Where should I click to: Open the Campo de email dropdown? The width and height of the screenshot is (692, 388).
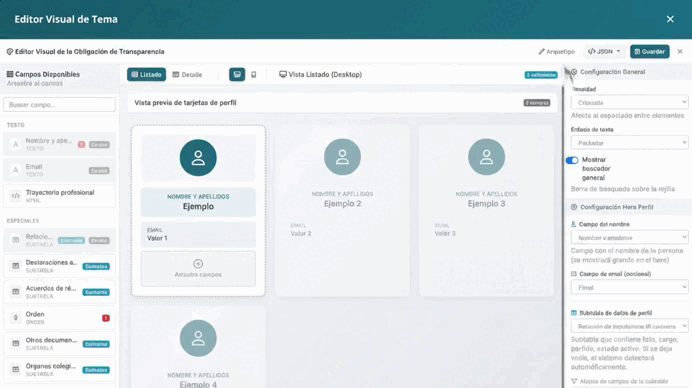[x=629, y=287]
